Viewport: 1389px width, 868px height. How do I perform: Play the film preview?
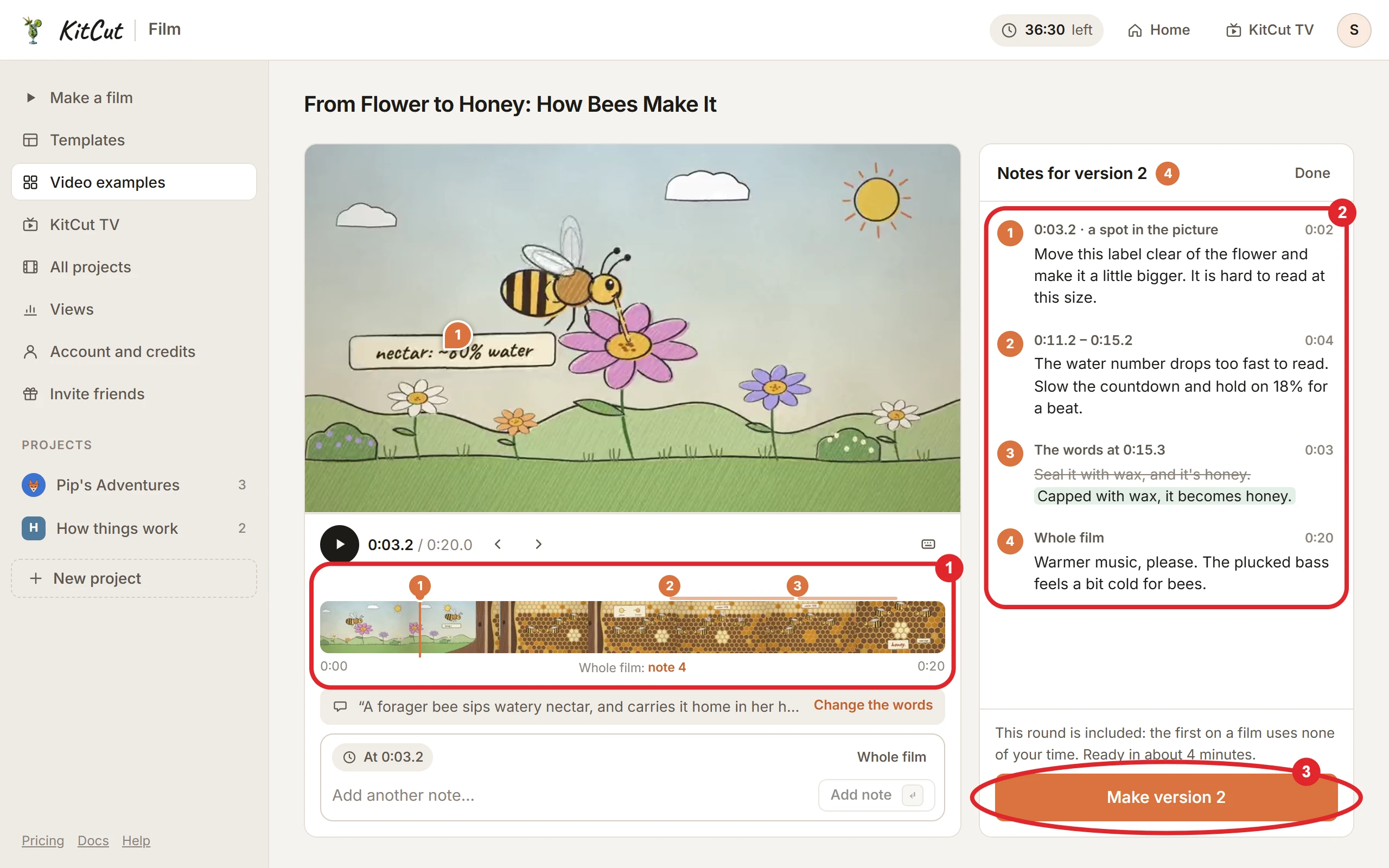(339, 544)
